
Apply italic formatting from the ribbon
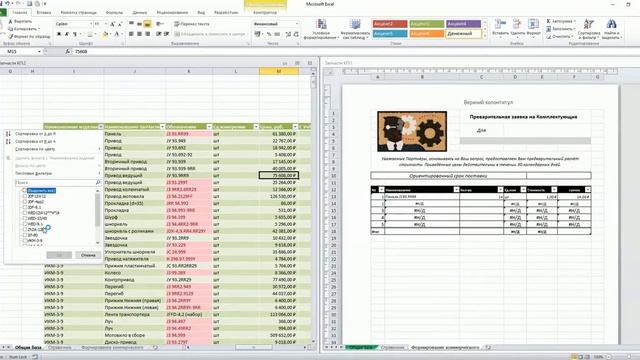[67, 34]
